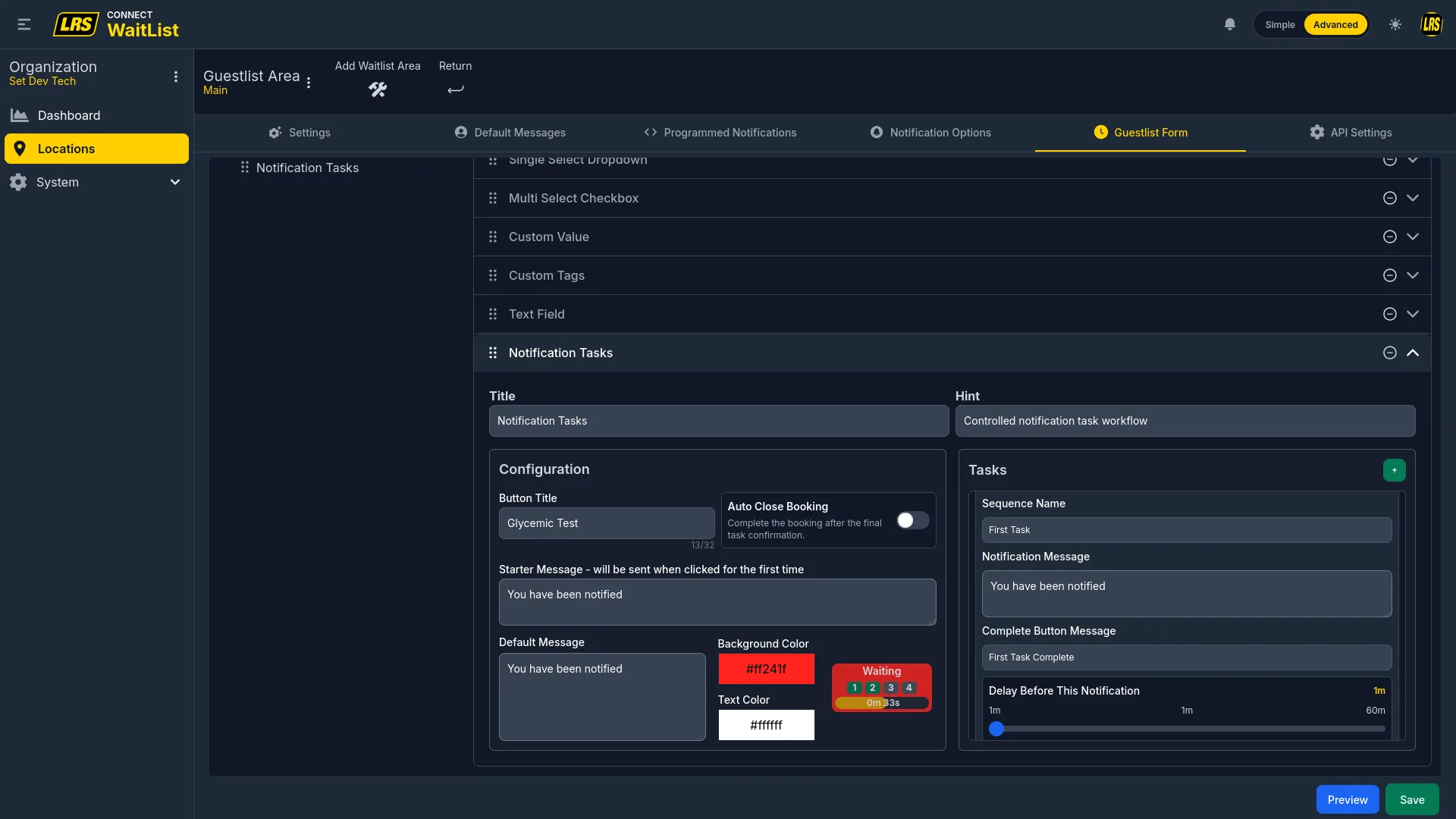1456x819 pixels.
Task: Go to Dashboard in sidebar
Action: pyautogui.click(x=96, y=115)
